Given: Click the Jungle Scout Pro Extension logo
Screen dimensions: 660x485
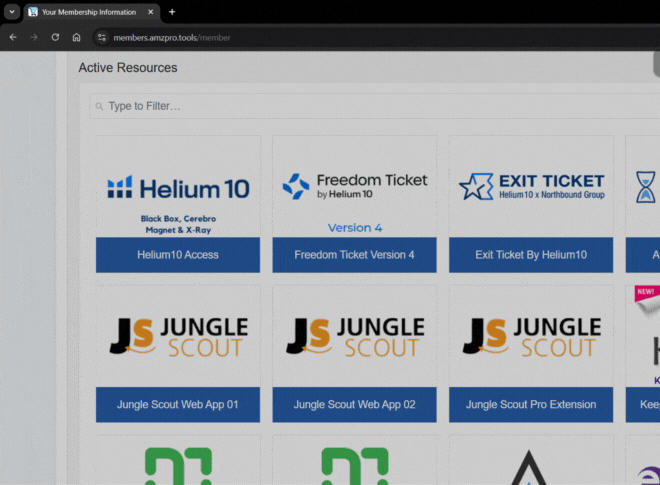Looking at the screenshot, I should (x=532, y=337).
